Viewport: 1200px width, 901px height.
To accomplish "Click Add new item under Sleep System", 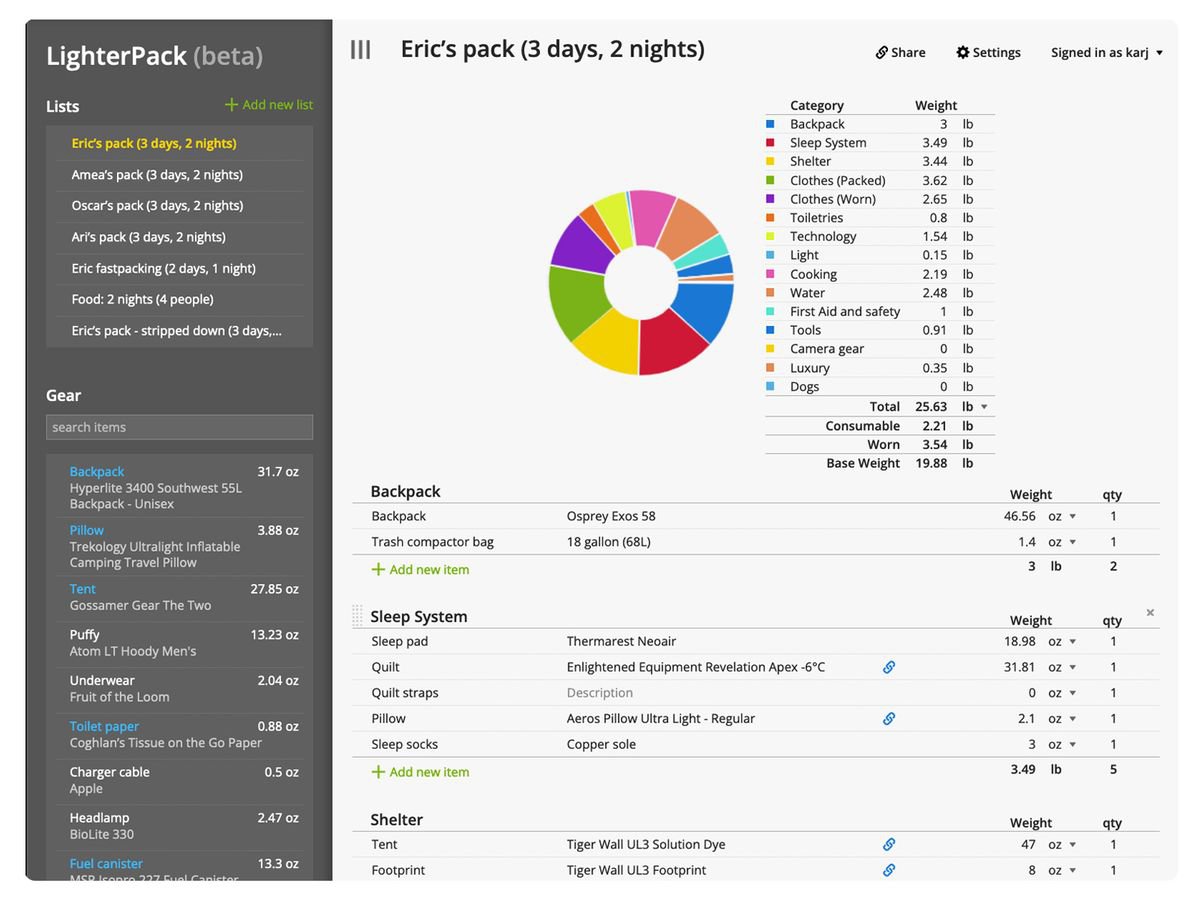I will (x=420, y=772).
